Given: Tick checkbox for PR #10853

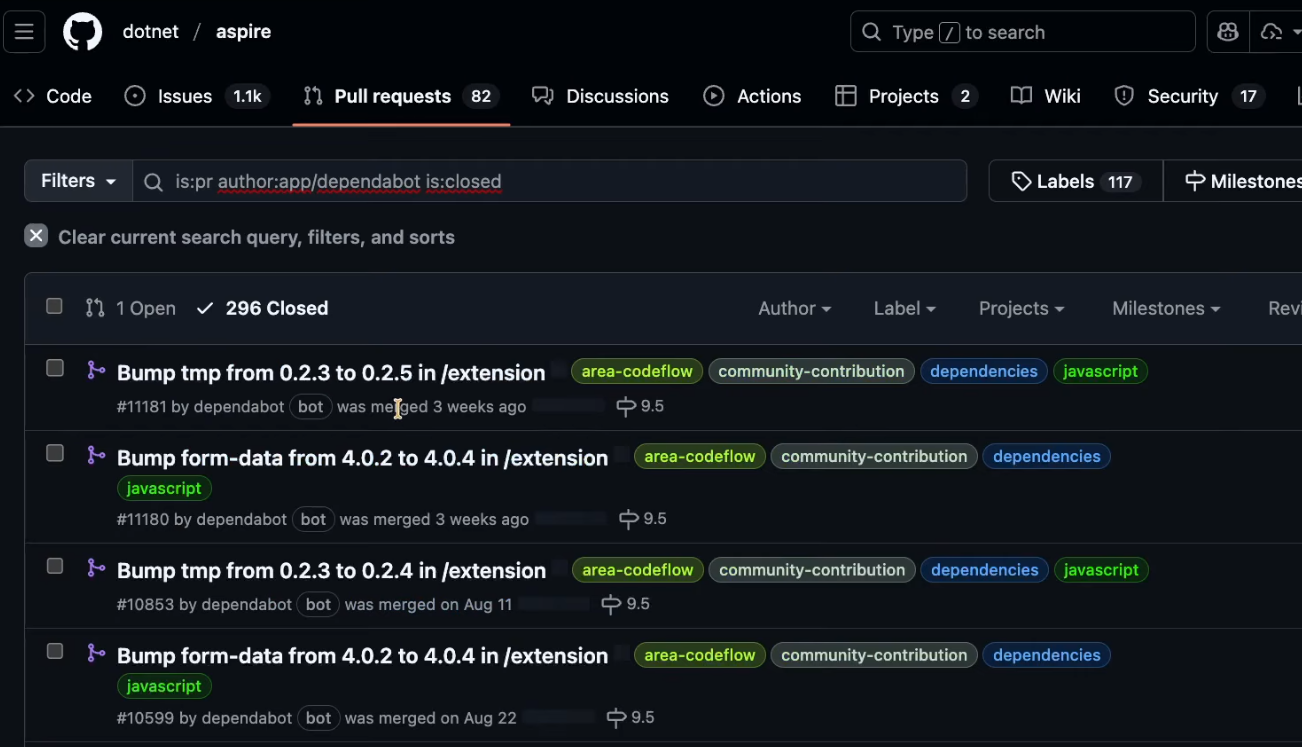Looking at the screenshot, I should tap(55, 566).
